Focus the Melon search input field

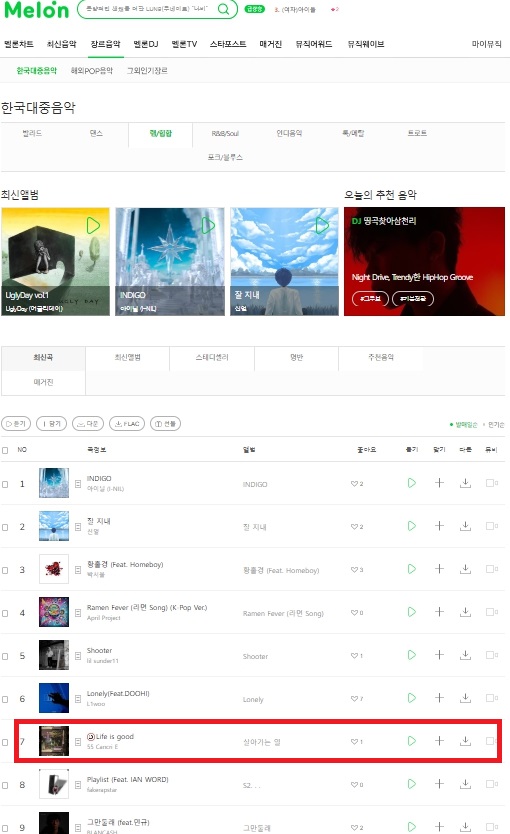(x=148, y=9)
